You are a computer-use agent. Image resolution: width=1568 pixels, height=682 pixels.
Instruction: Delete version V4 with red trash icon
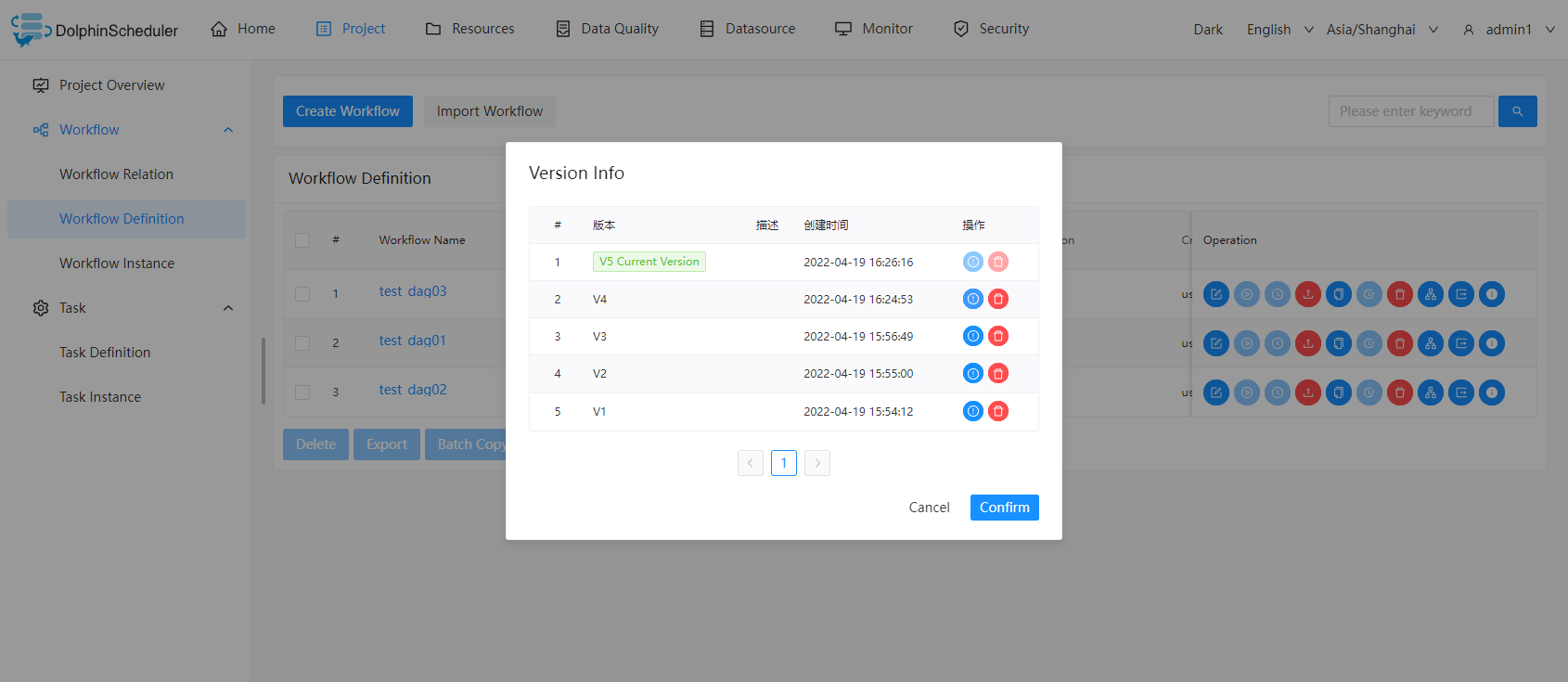pos(998,299)
